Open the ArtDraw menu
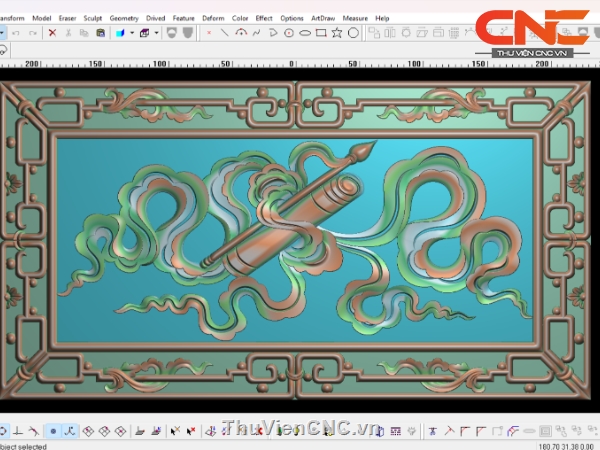The image size is (600, 450). [x=323, y=18]
